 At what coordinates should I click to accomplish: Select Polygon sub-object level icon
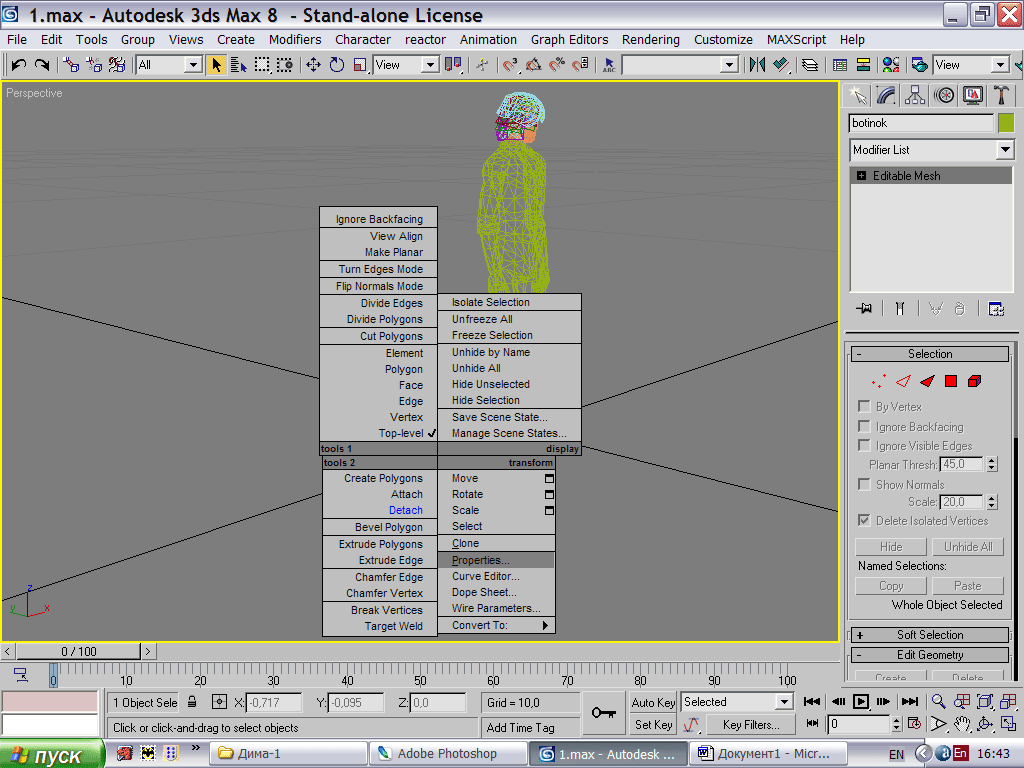point(951,381)
